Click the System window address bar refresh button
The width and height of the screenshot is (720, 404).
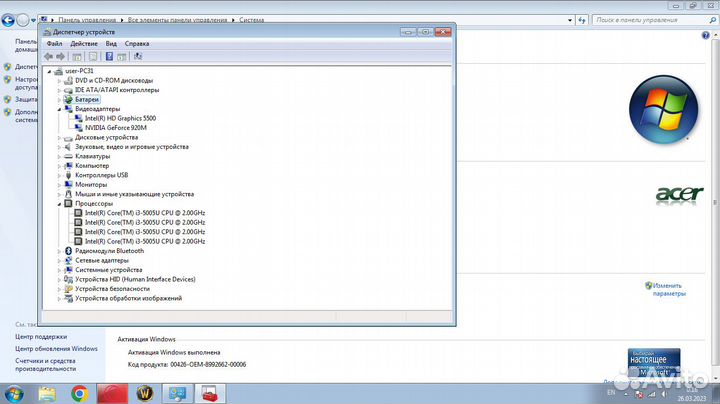pos(582,20)
